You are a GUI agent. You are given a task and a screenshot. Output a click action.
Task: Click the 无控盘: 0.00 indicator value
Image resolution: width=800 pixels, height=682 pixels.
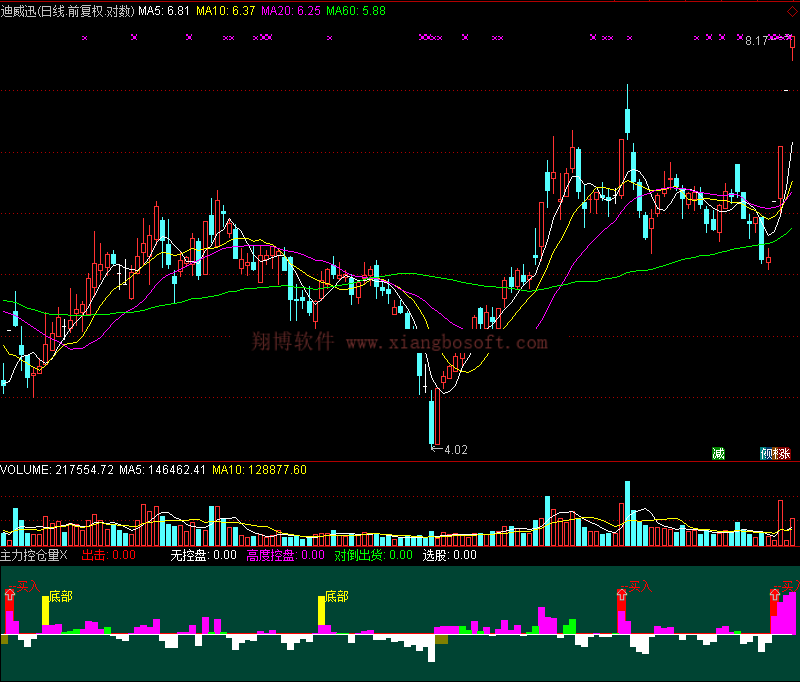click(203, 555)
